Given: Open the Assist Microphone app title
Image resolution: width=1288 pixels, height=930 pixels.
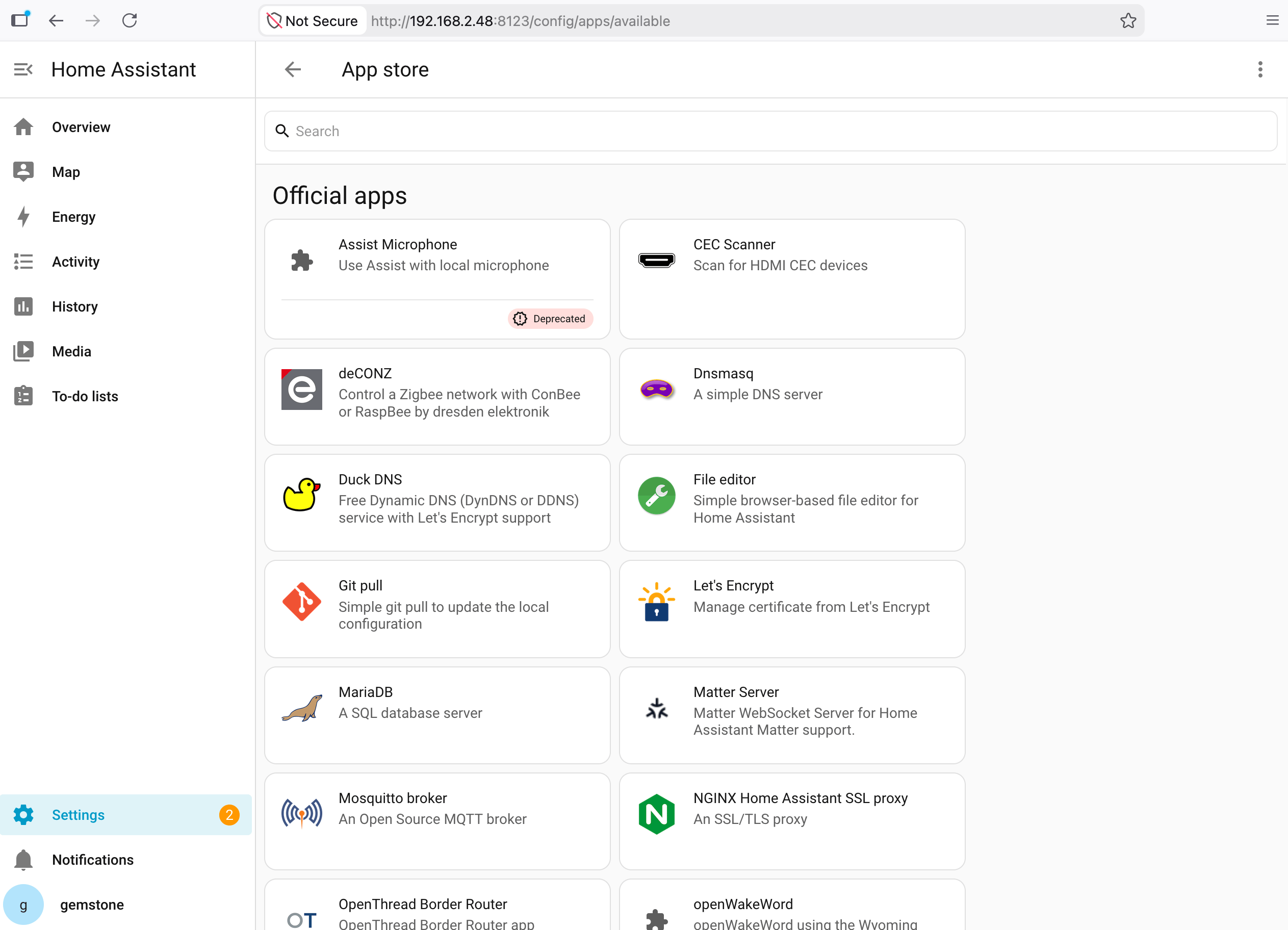Looking at the screenshot, I should (398, 244).
